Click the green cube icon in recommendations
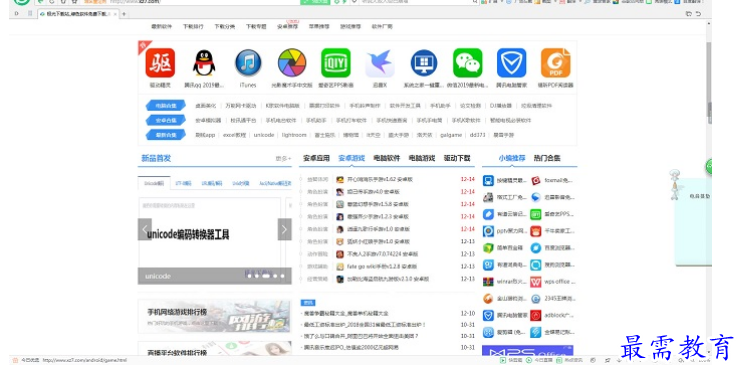Image resolution: width=742 pixels, height=379 pixels. coord(488,248)
